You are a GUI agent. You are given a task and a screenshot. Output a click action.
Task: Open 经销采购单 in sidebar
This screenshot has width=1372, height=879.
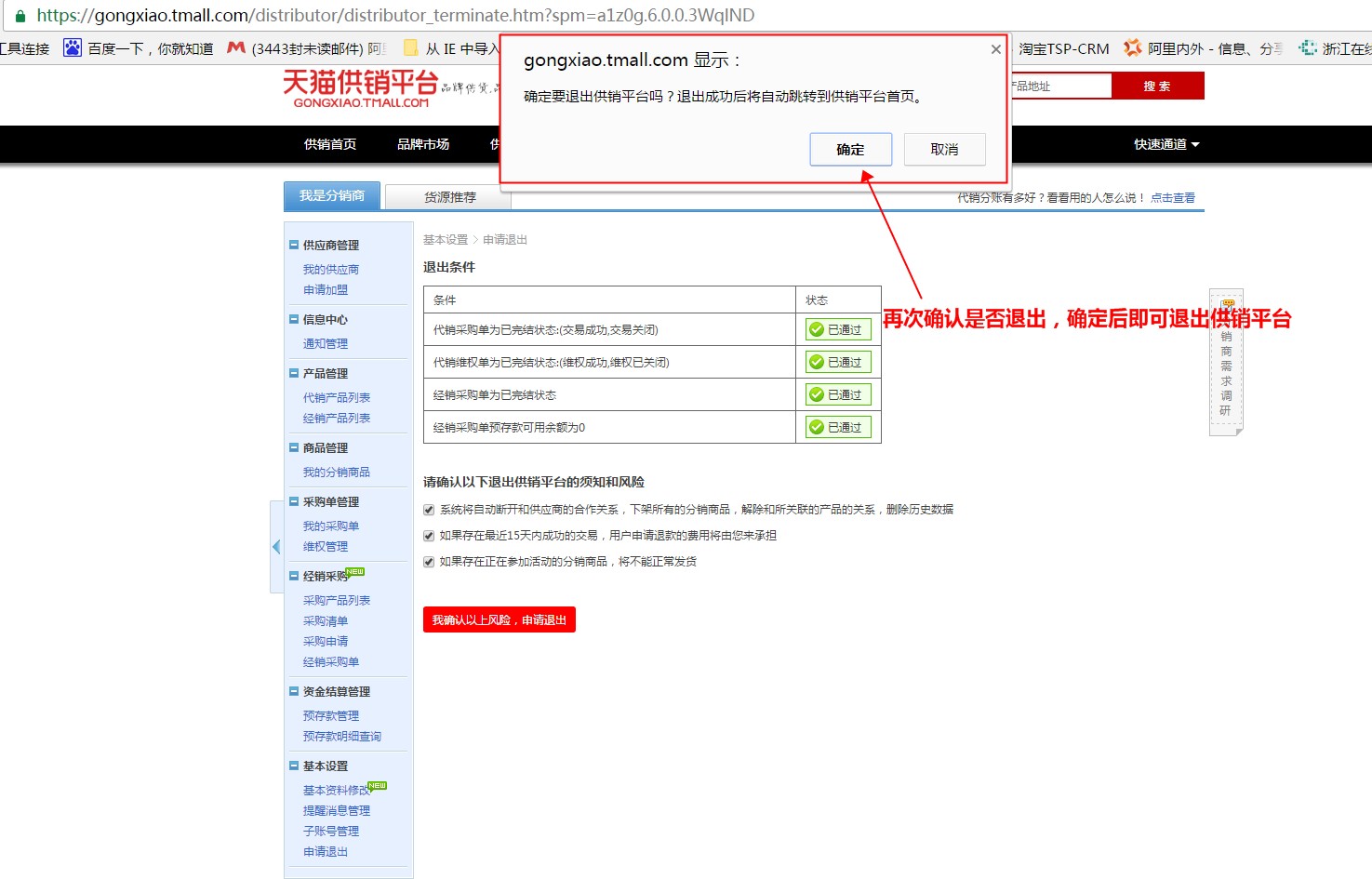click(330, 661)
